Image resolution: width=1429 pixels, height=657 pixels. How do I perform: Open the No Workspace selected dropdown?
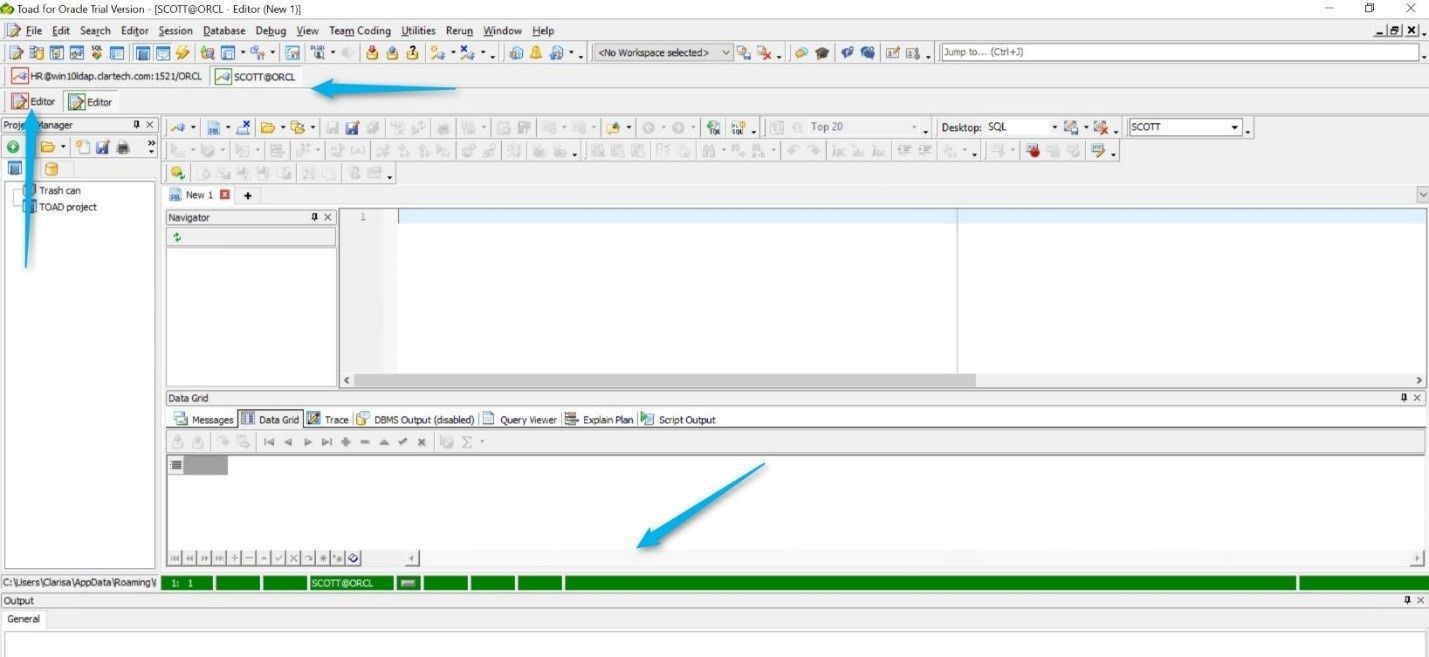(663, 52)
